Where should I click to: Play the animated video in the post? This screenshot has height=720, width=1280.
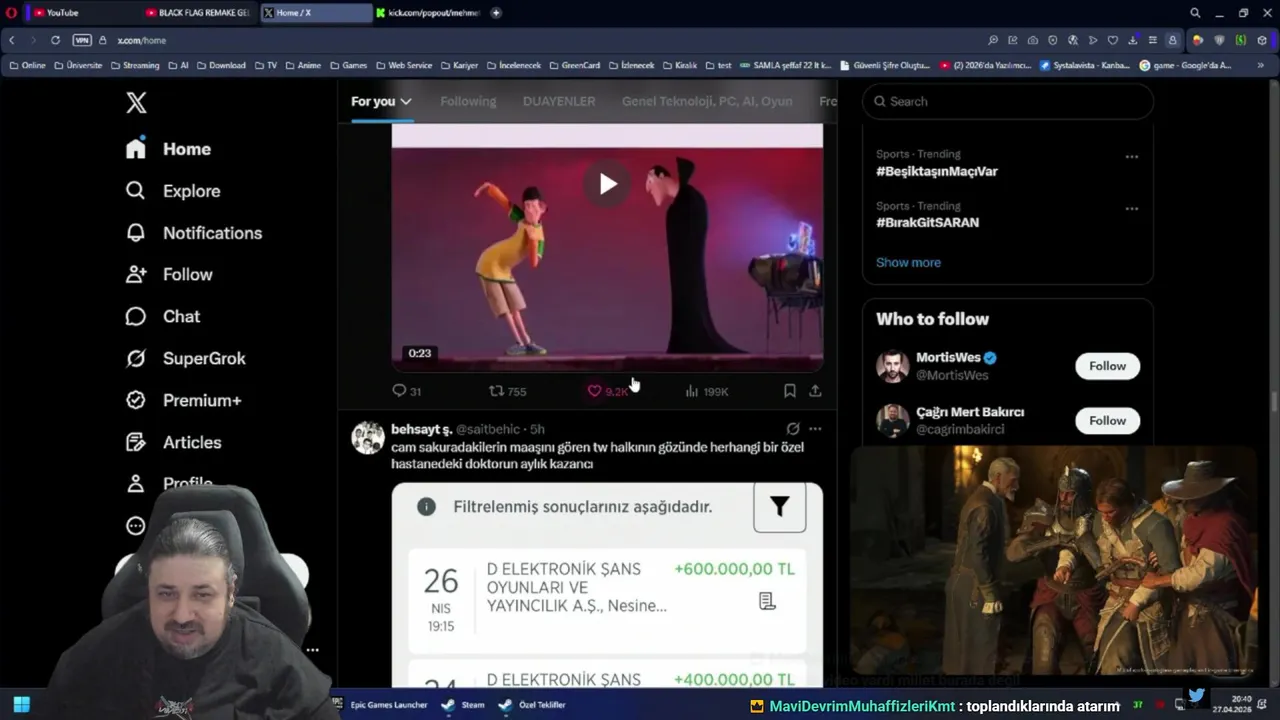608,184
